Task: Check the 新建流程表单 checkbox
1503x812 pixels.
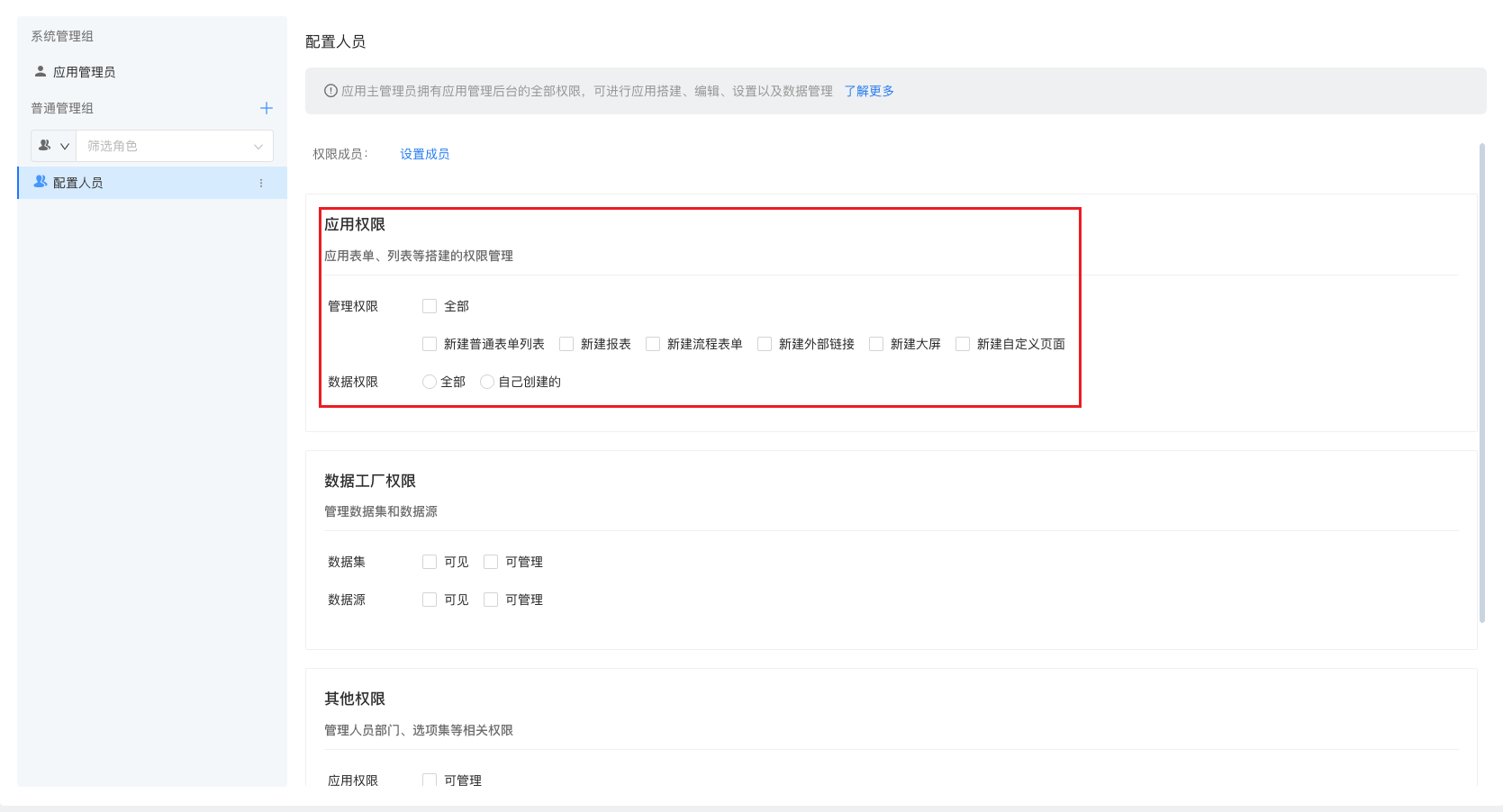Action: 652,343
